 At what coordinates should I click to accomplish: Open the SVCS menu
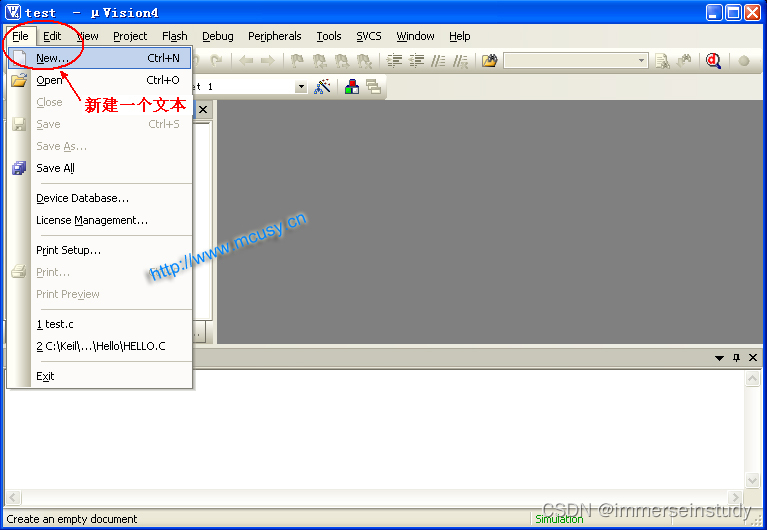369,36
